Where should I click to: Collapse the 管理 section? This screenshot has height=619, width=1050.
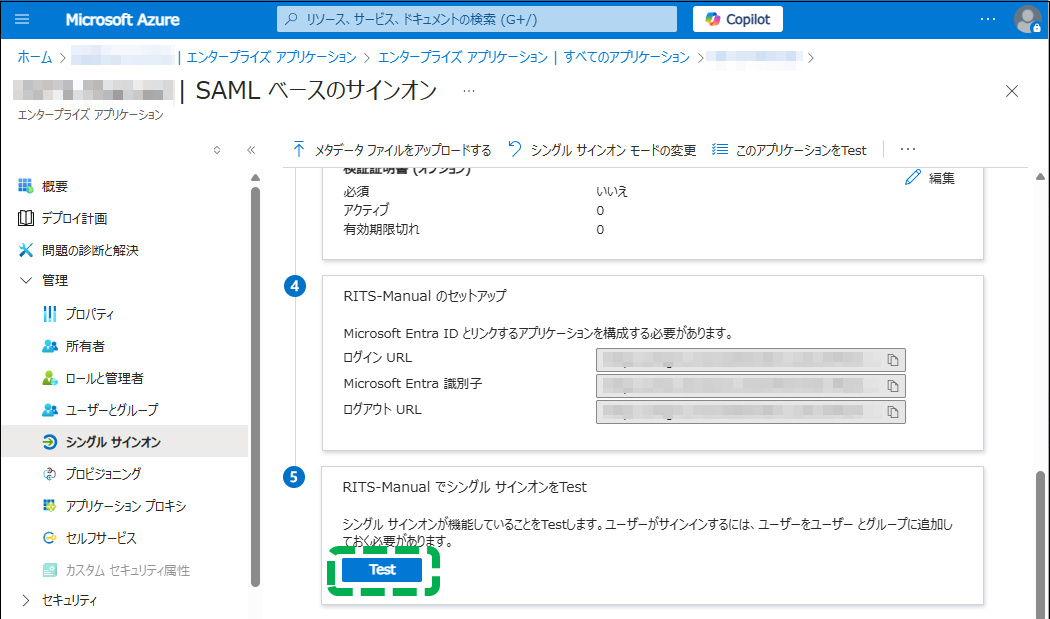pos(25,281)
